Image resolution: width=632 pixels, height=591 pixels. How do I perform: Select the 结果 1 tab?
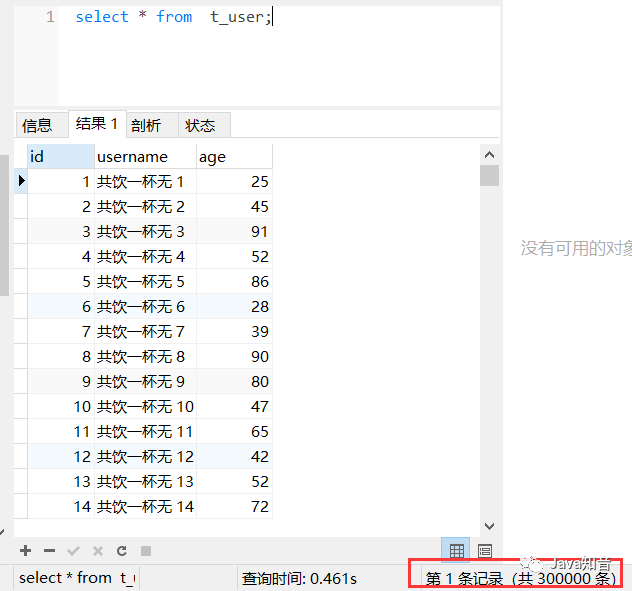pyautogui.click(x=97, y=124)
